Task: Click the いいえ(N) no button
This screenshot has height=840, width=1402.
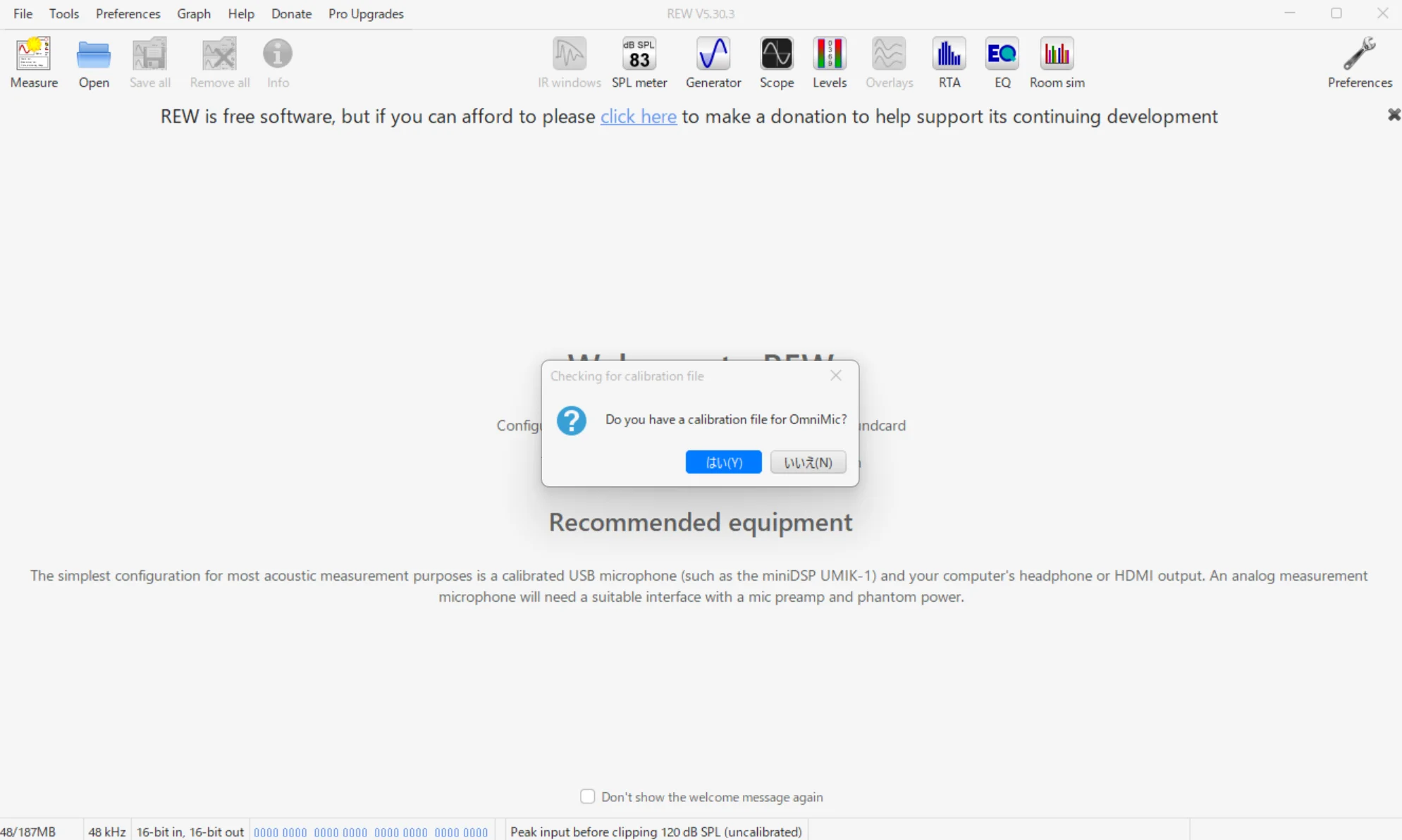Action: click(808, 462)
